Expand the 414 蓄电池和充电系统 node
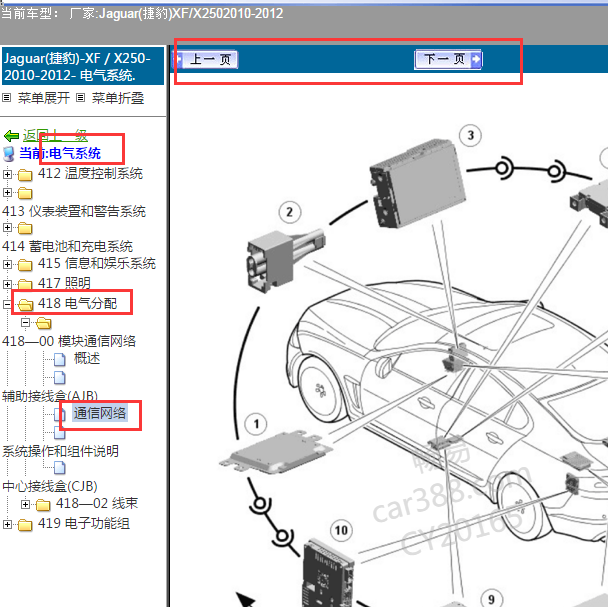This screenshot has width=608, height=607. (7, 228)
